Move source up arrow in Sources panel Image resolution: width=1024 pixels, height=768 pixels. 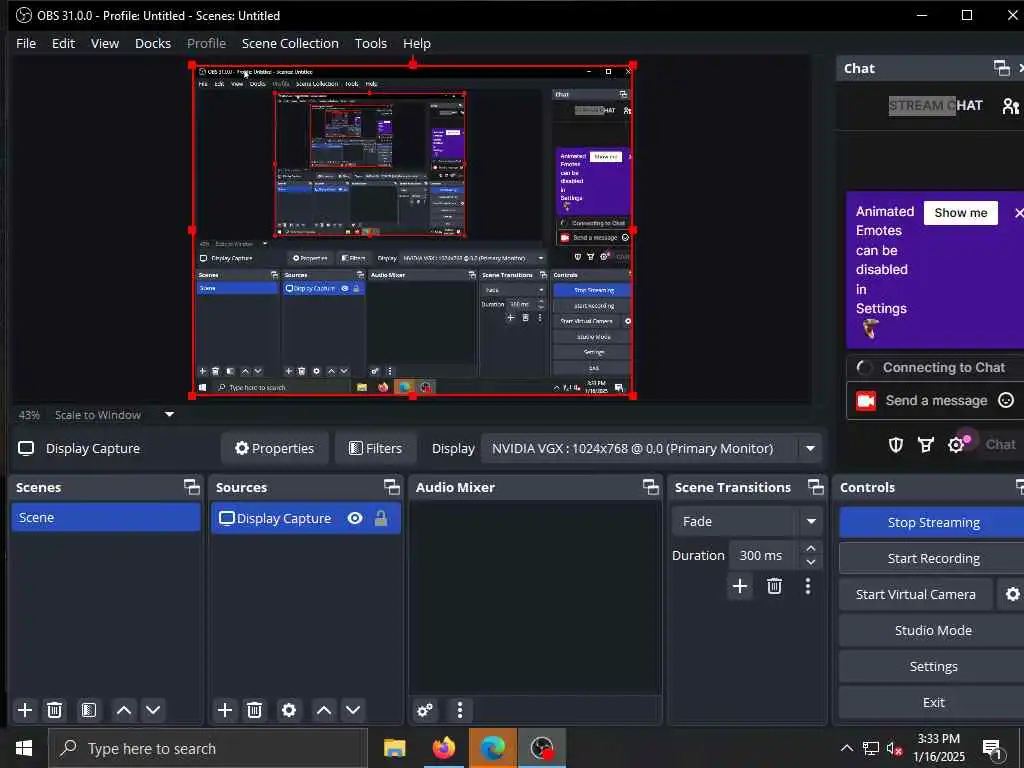[324, 710]
